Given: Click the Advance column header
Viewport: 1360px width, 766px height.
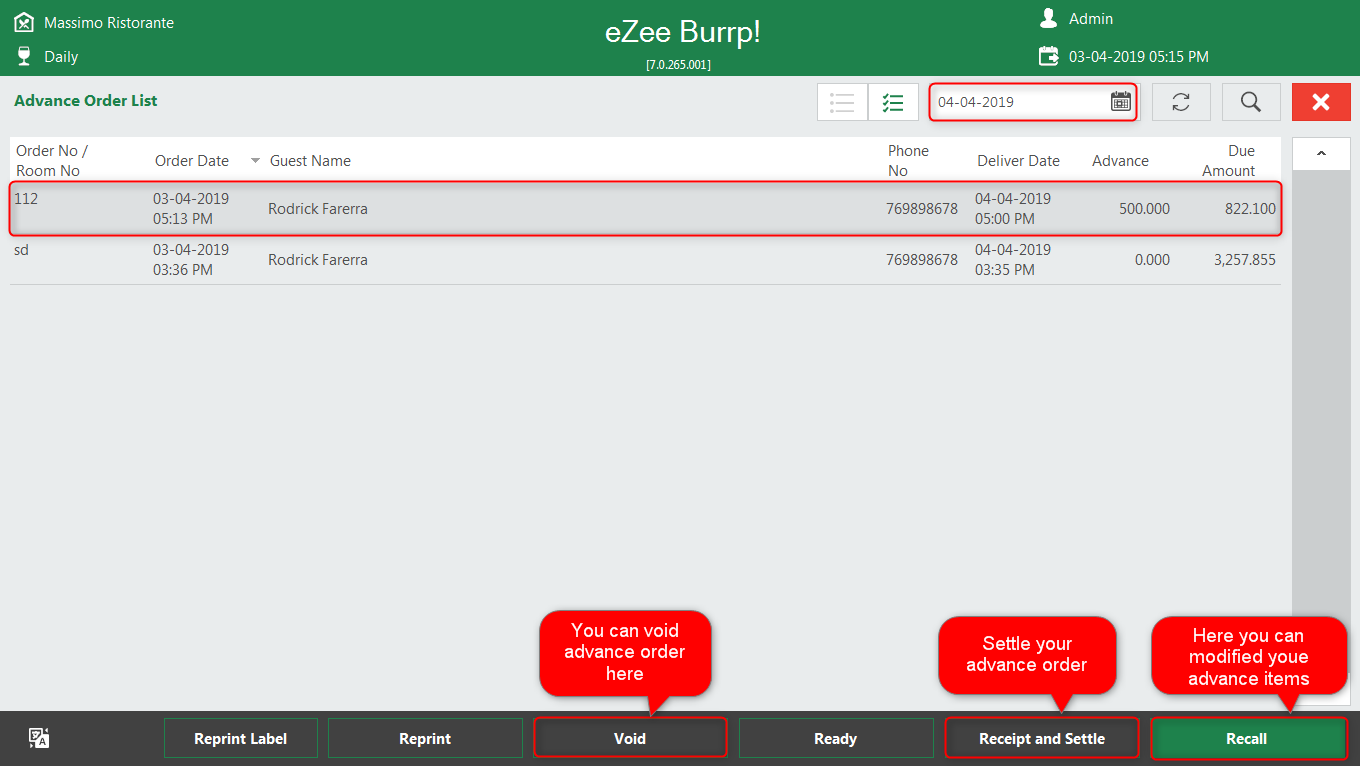Looking at the screenshot, I should [1120, 161].
